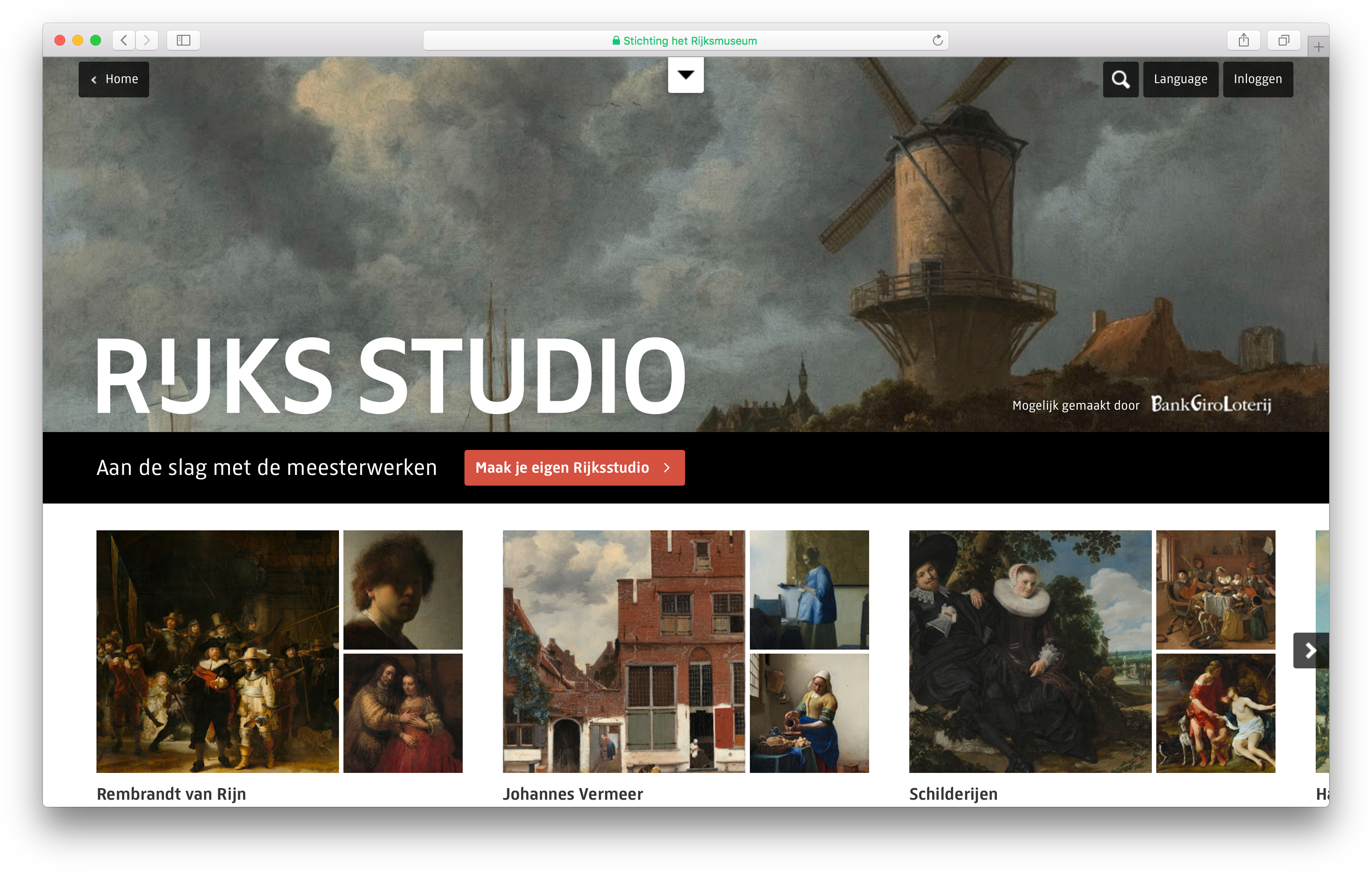Screen dimensions: 1372x873
Task: Click Johannes Vermeer collection title
Action: pyautogui.click(x=573, y=794)
